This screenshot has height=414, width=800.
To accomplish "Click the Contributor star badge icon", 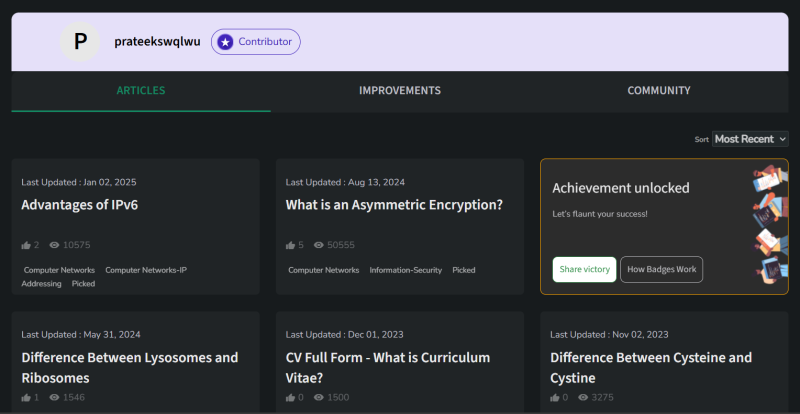I will pos(225,42).
